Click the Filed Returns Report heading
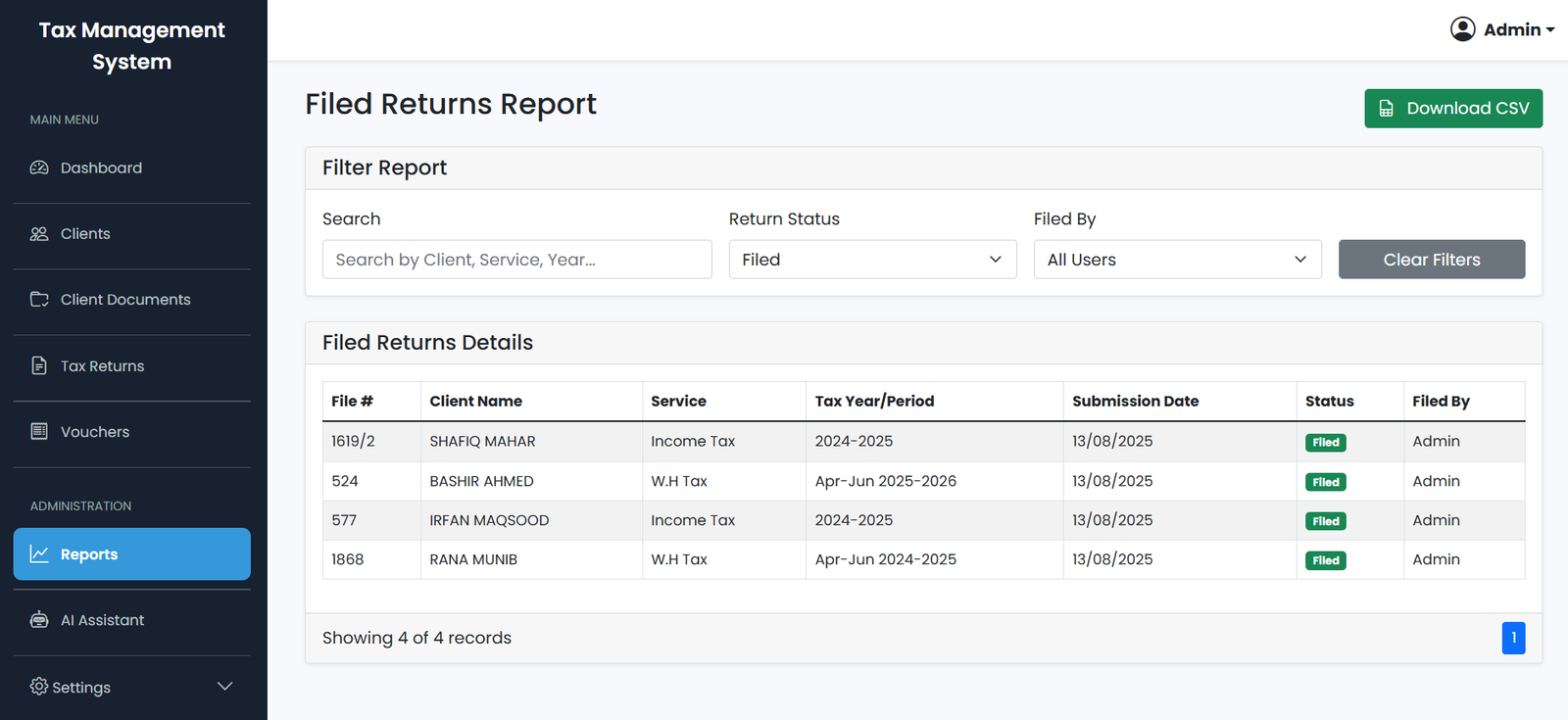Screen dimensions: 1568x720 [451, 104]
